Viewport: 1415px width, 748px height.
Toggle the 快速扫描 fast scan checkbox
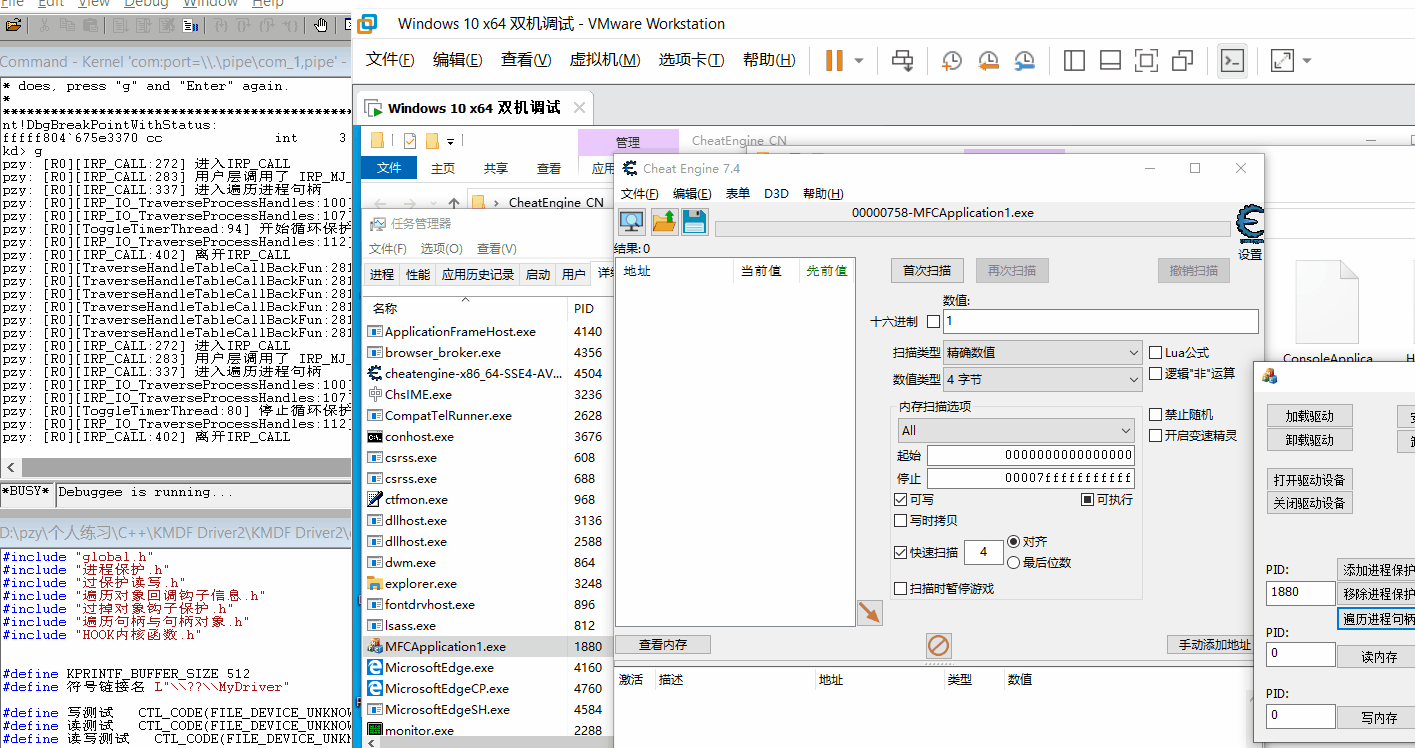pos(901,552)
